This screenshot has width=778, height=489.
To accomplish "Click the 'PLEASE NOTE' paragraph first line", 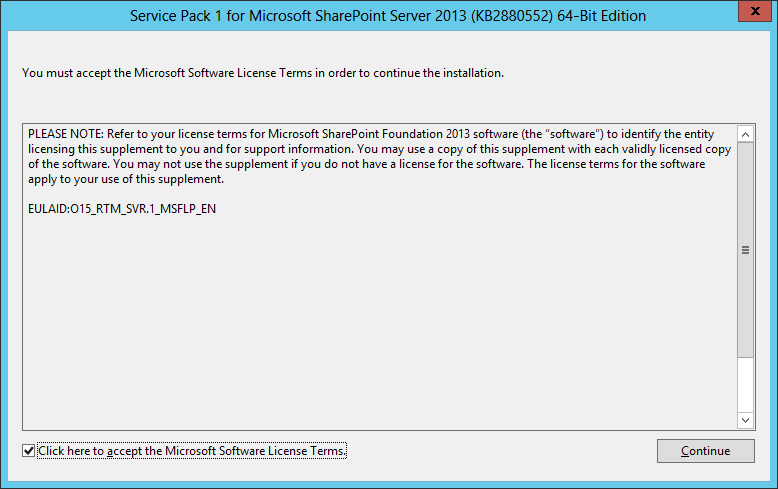I will (371, 134).
